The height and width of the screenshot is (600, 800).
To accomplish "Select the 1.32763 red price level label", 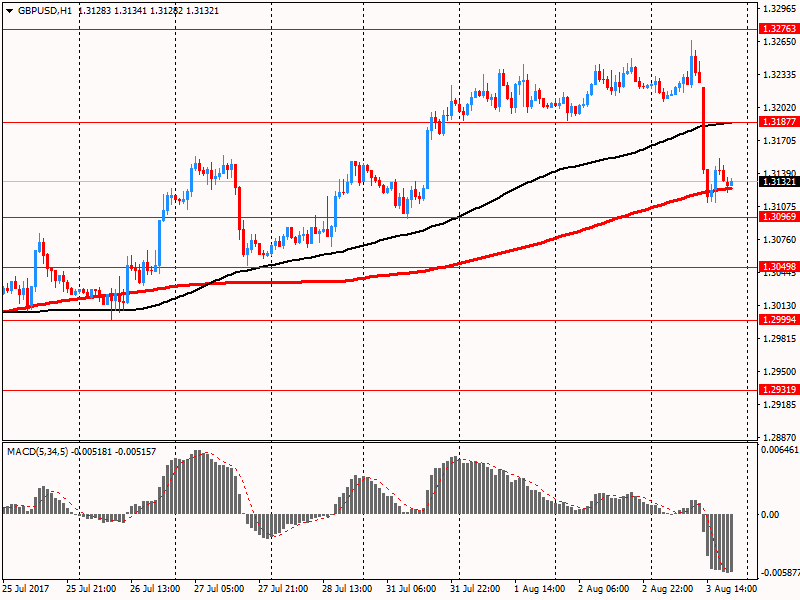I will click(779, 29).
